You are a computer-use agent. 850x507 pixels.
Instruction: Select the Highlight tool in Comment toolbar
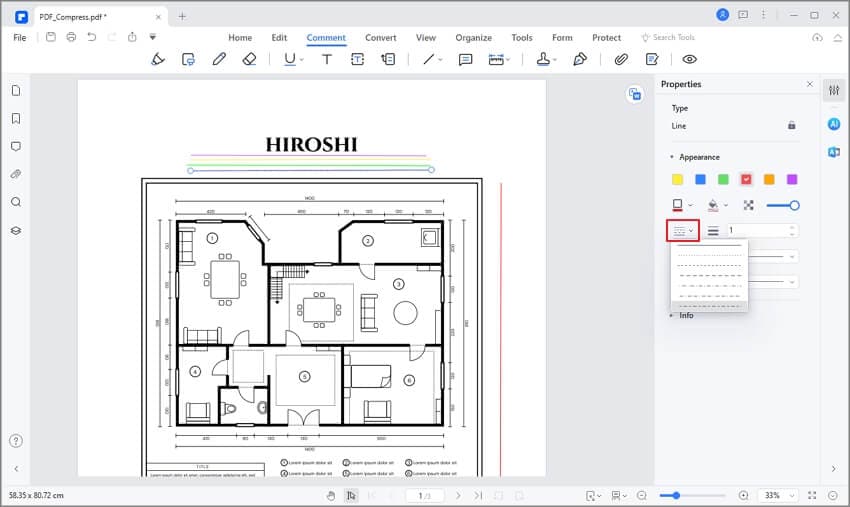[x=158, y=59]
